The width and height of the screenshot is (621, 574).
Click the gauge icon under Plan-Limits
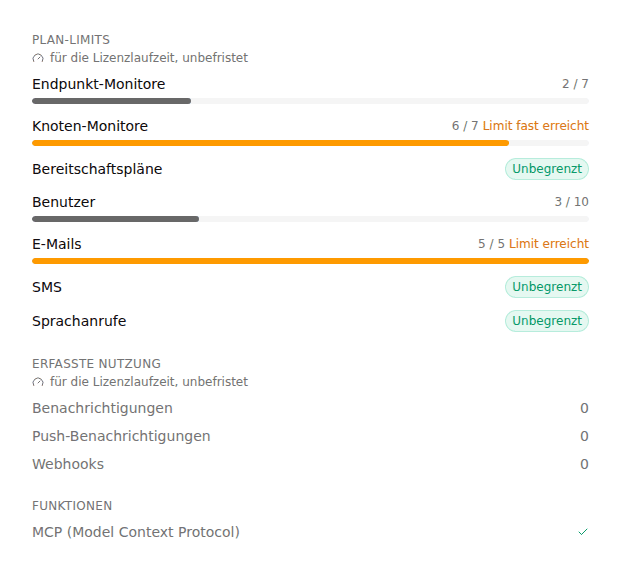click(x=38, y=58)
